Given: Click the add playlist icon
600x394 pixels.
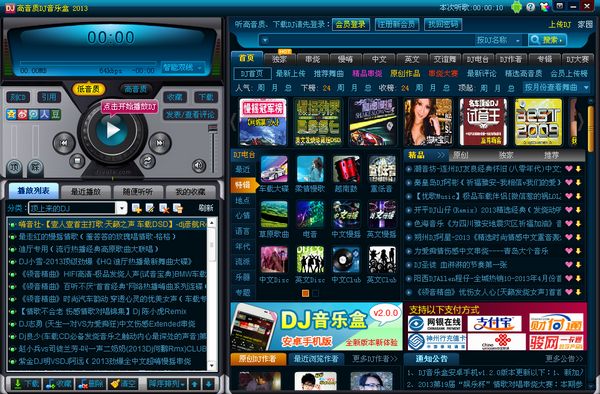Looking at the screenshot, I should 136,208.
